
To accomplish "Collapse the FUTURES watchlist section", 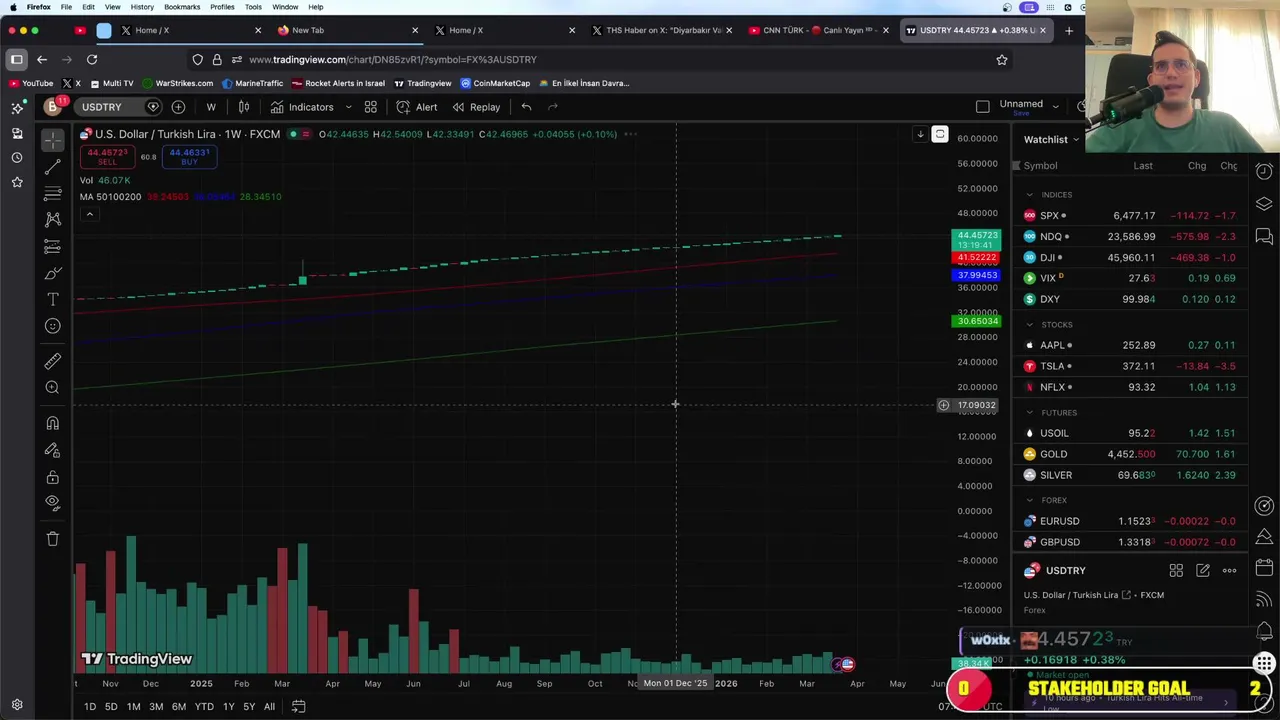I will click(x=1029, y=413).
